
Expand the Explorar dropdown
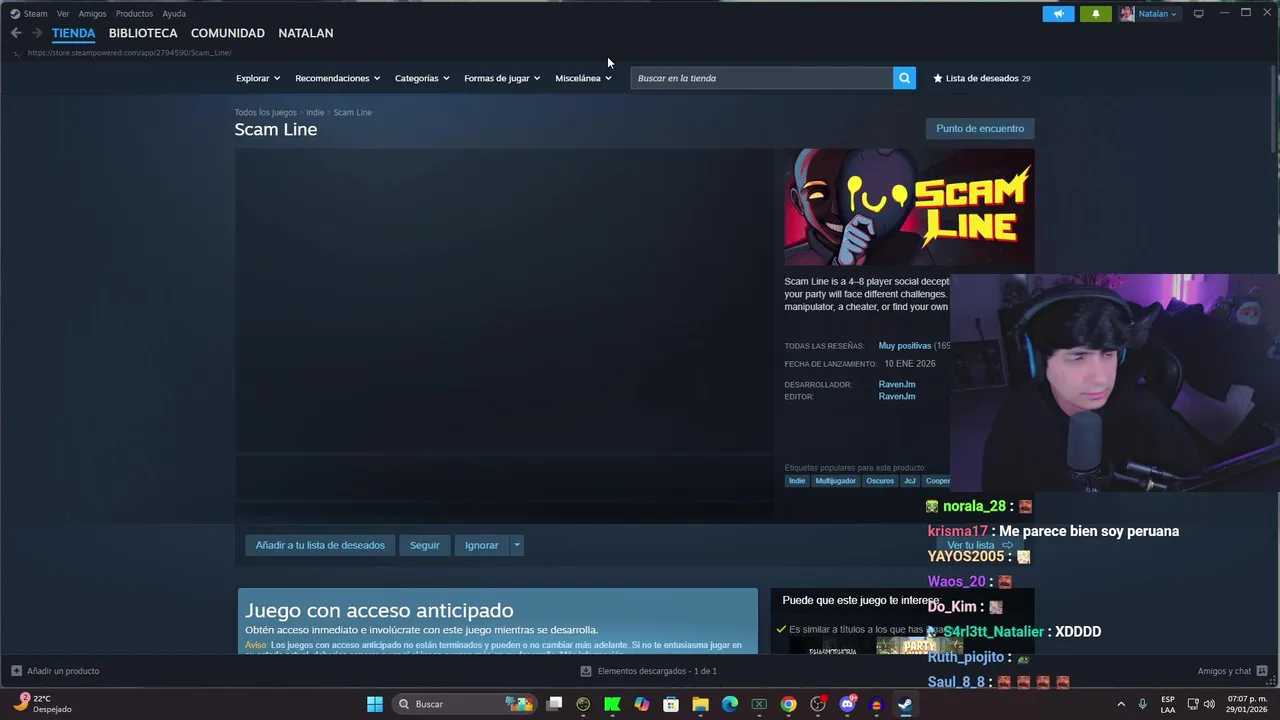(x=258, y=78)
